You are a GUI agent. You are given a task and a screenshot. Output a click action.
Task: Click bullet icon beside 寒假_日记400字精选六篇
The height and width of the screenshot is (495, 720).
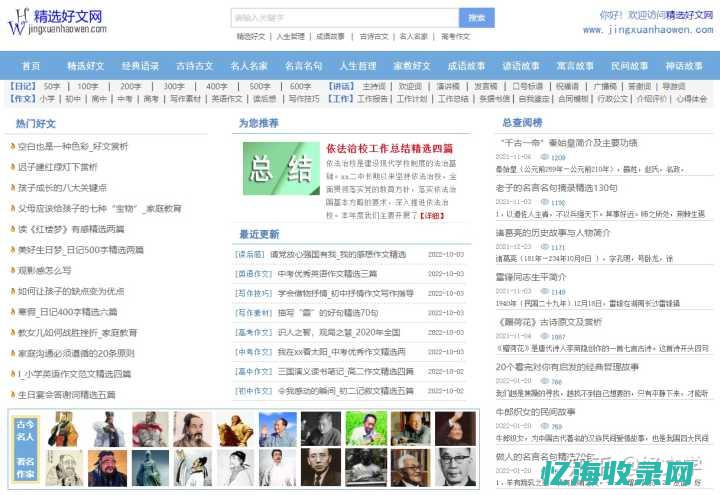pos(13,312)
